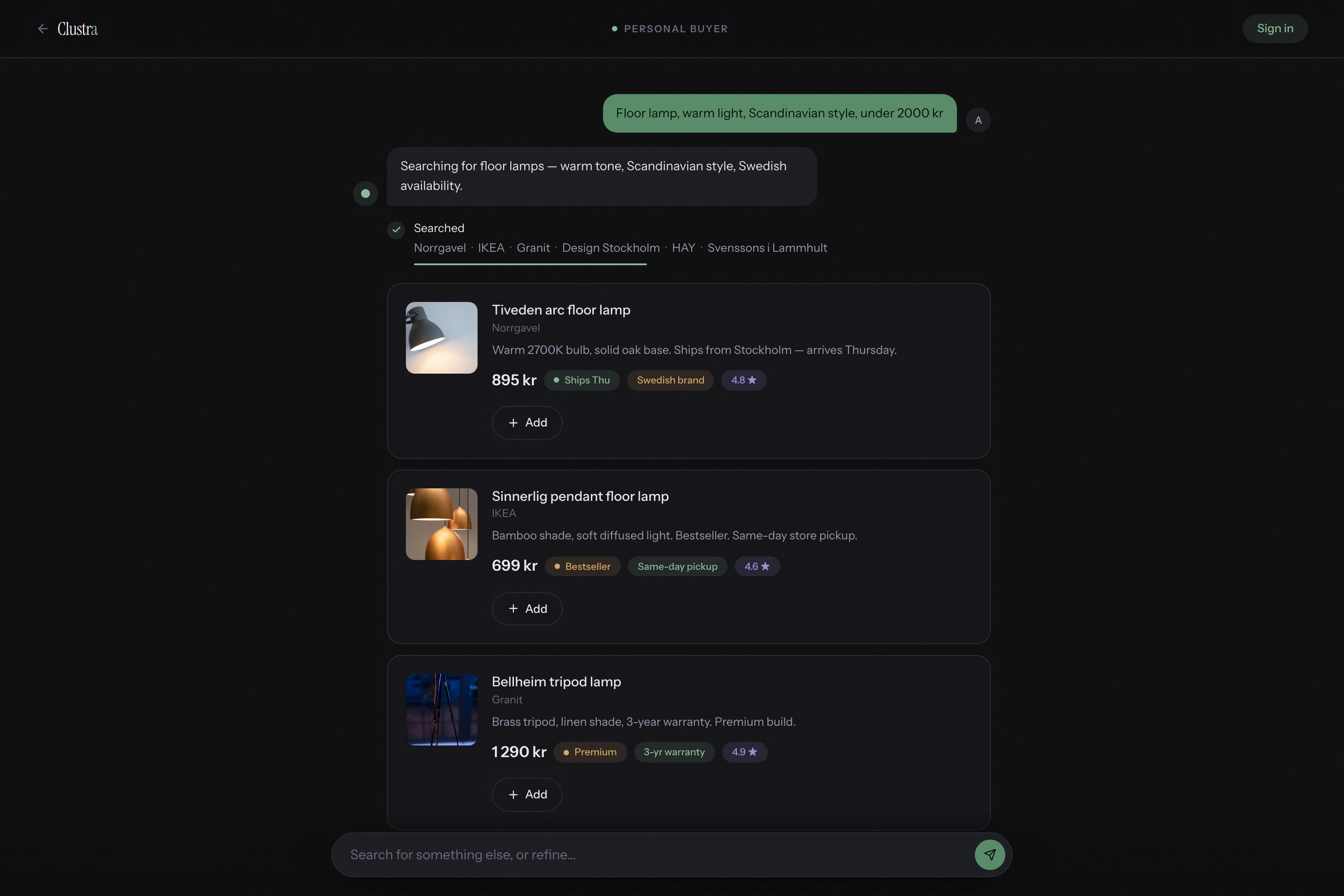Click the send arrow icon in search bar

point(990,854)
